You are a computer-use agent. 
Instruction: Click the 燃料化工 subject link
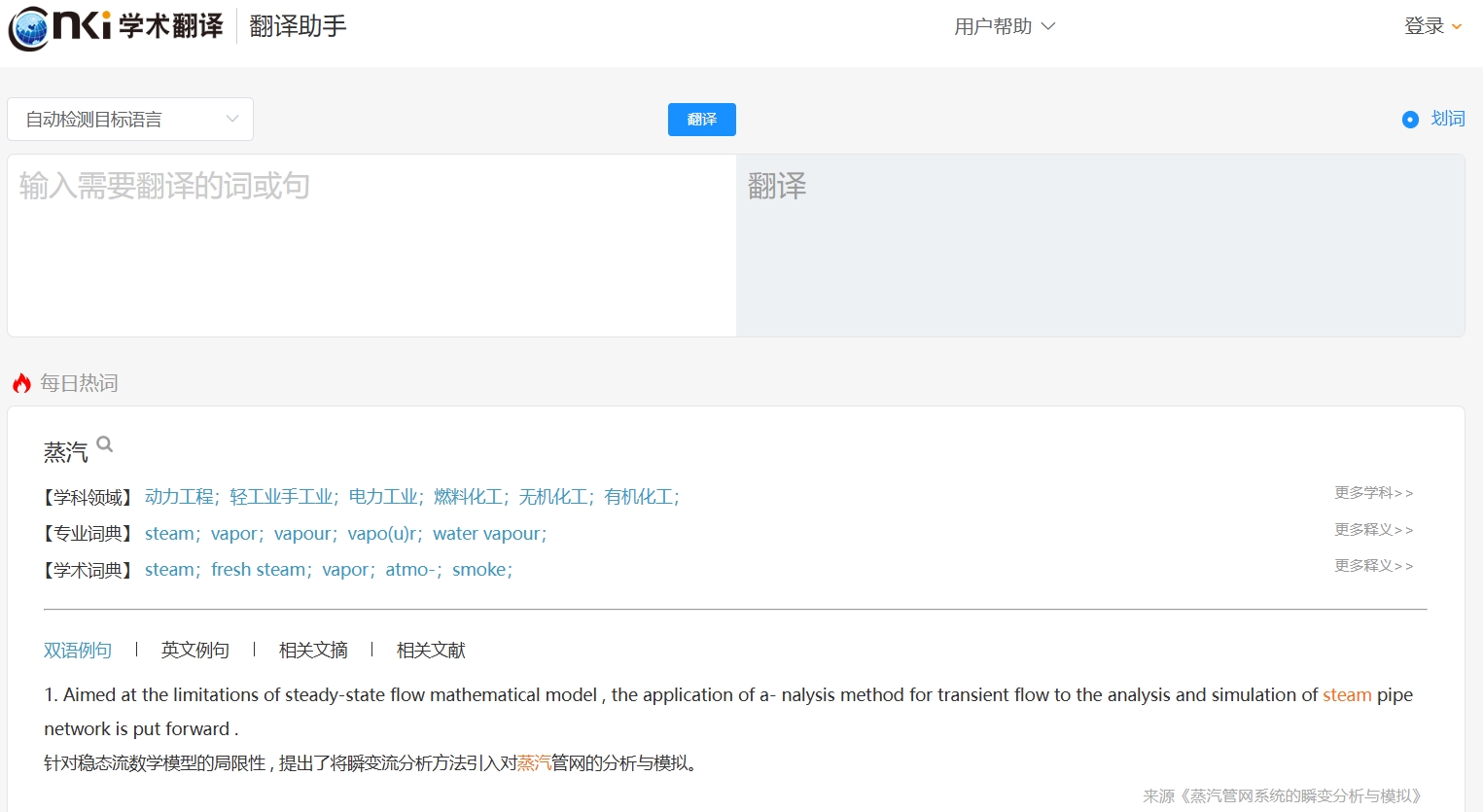click(x=469, y=497)
